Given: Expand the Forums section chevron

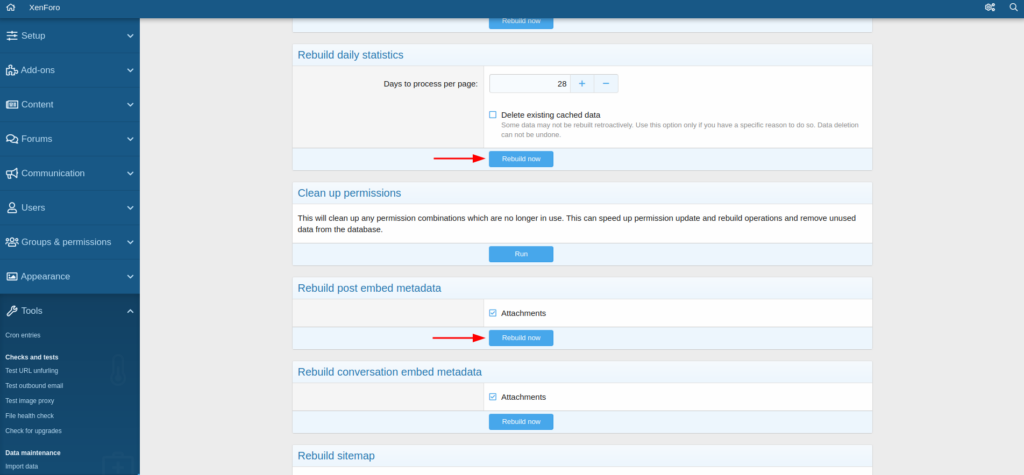Looking at the screenshot, I should pos(130,139).
